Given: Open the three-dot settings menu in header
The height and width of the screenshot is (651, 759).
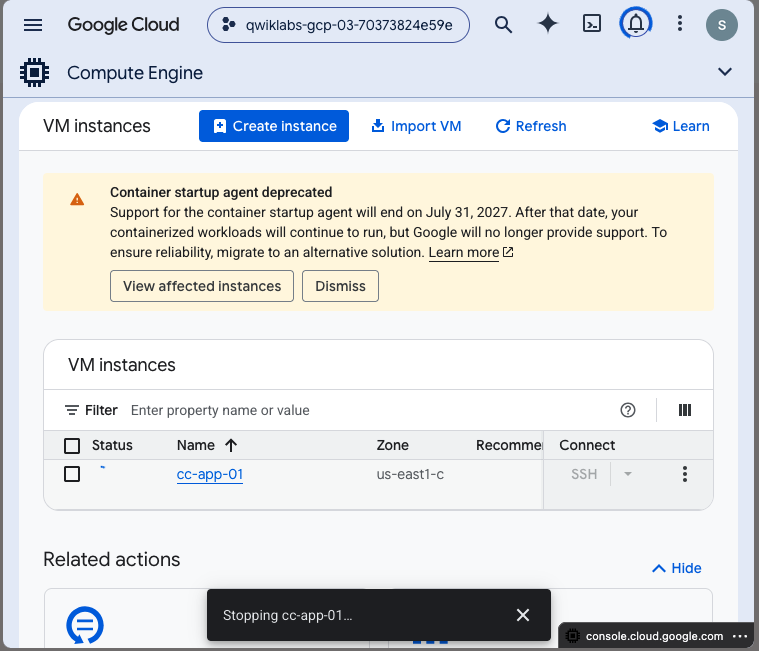Looking at the screenshot, I should [680, 23].
